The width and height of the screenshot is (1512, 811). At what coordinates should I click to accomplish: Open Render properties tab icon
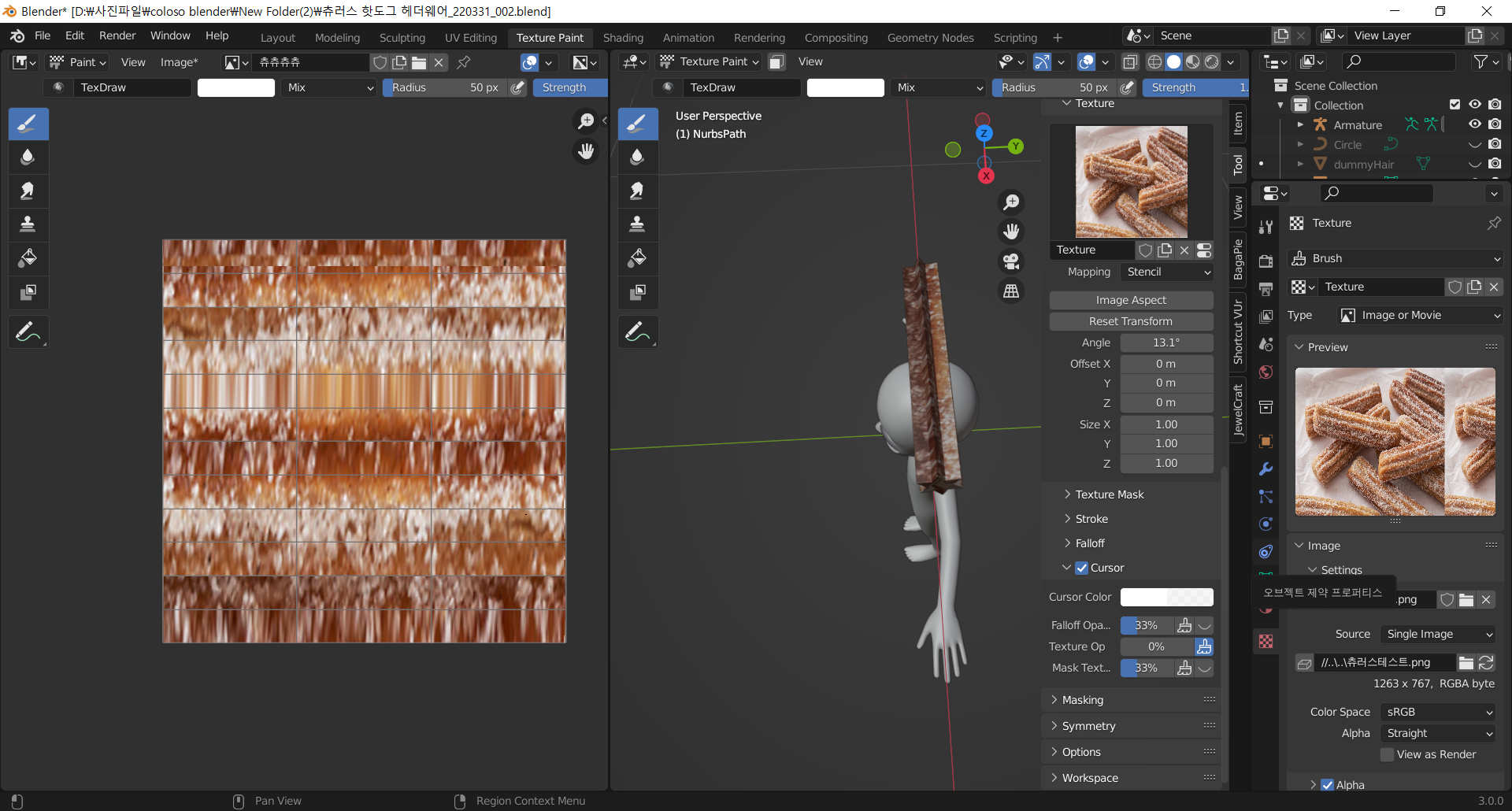[1266, 261]
